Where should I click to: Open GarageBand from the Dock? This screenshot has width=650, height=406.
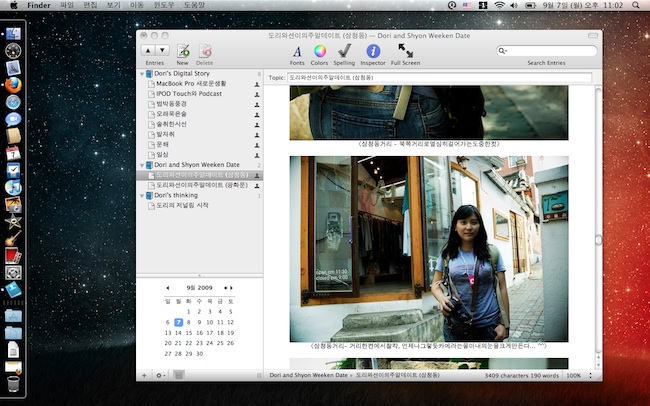click(x=13, y=239)
